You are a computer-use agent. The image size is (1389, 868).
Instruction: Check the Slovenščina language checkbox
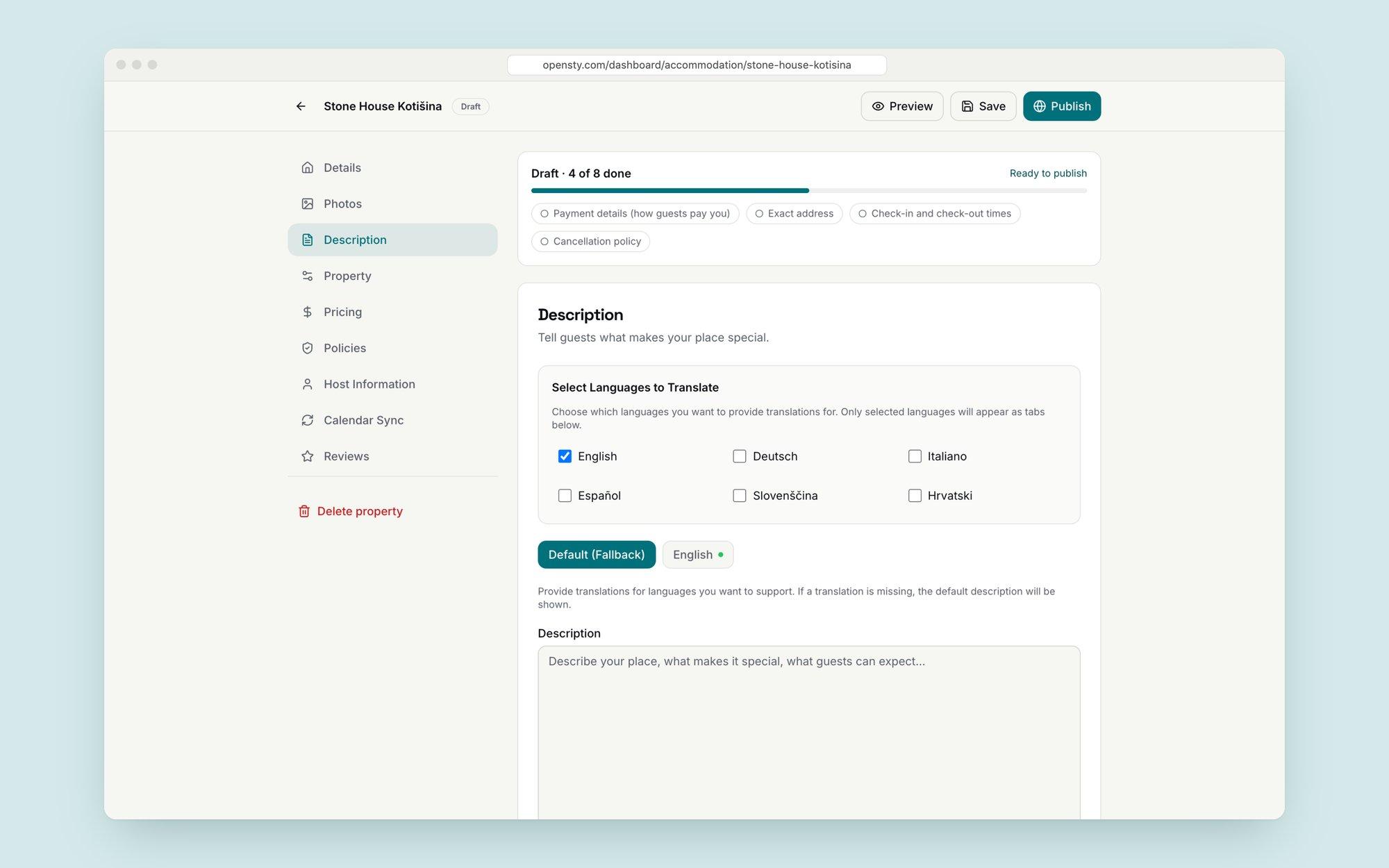(x=740, y=496)
